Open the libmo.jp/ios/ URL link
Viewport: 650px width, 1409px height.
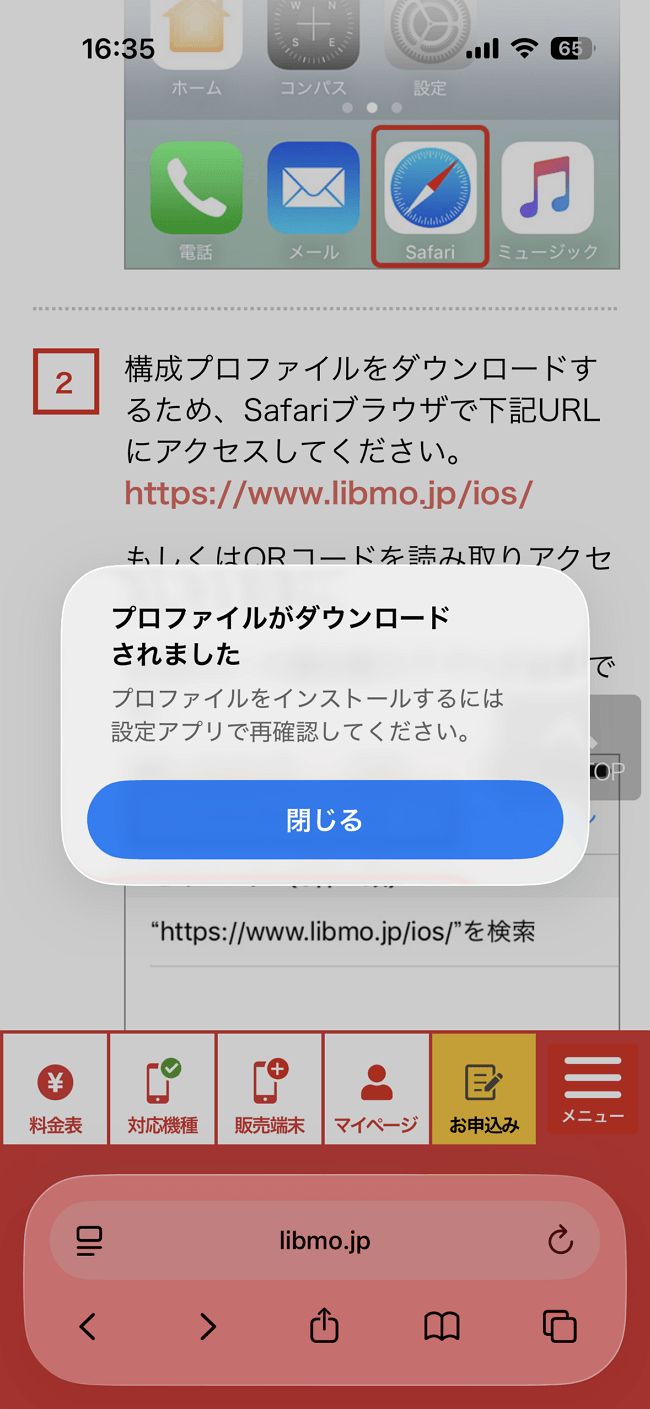point(329,493)
